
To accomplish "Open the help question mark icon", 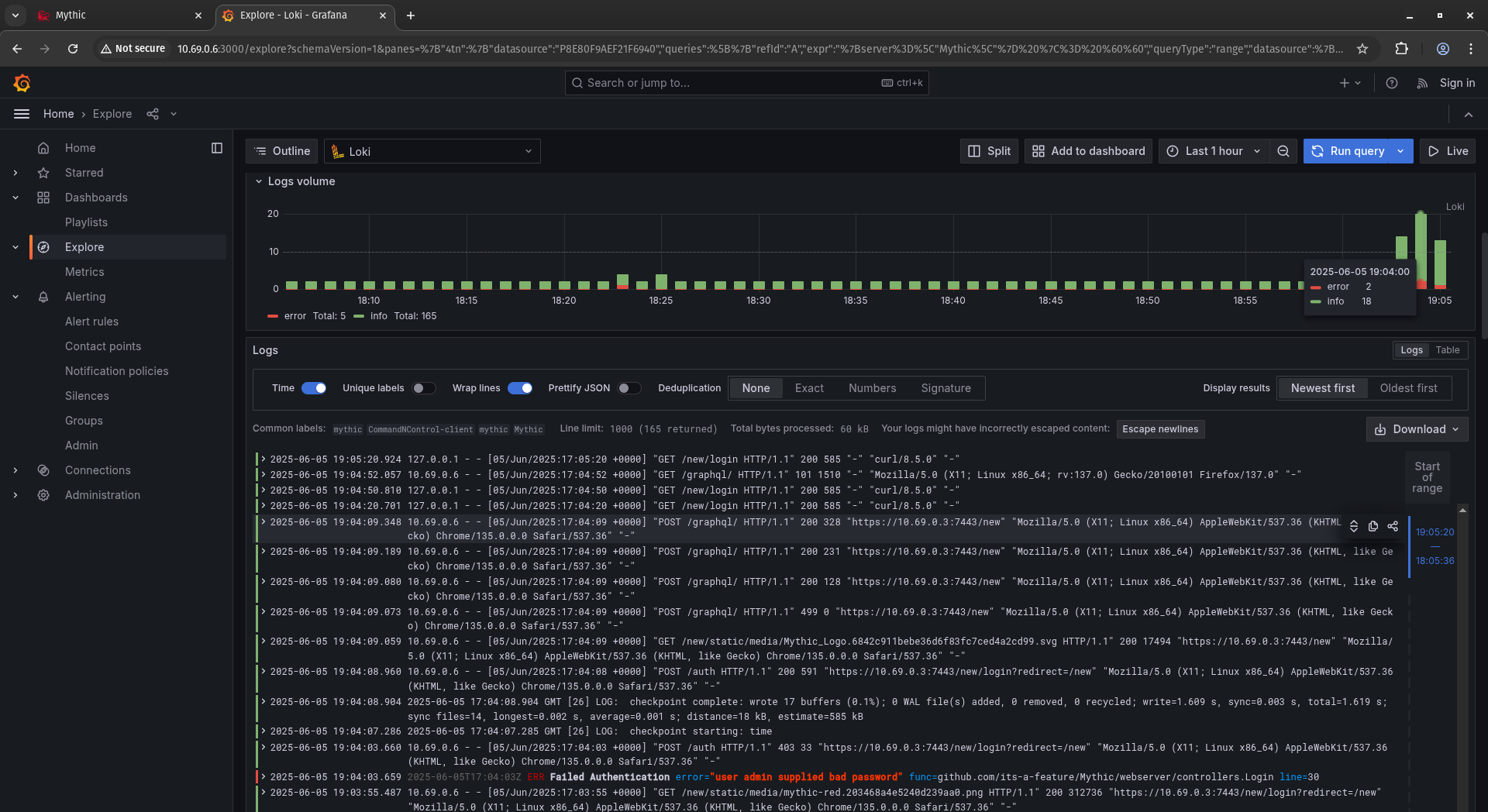I will (1392, 83).
